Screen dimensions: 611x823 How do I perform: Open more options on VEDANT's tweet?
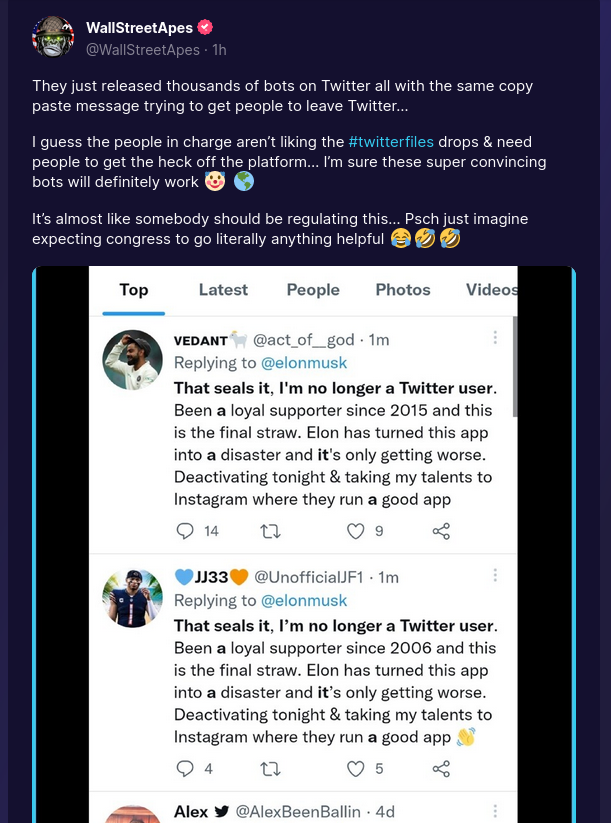coord(494,339)
